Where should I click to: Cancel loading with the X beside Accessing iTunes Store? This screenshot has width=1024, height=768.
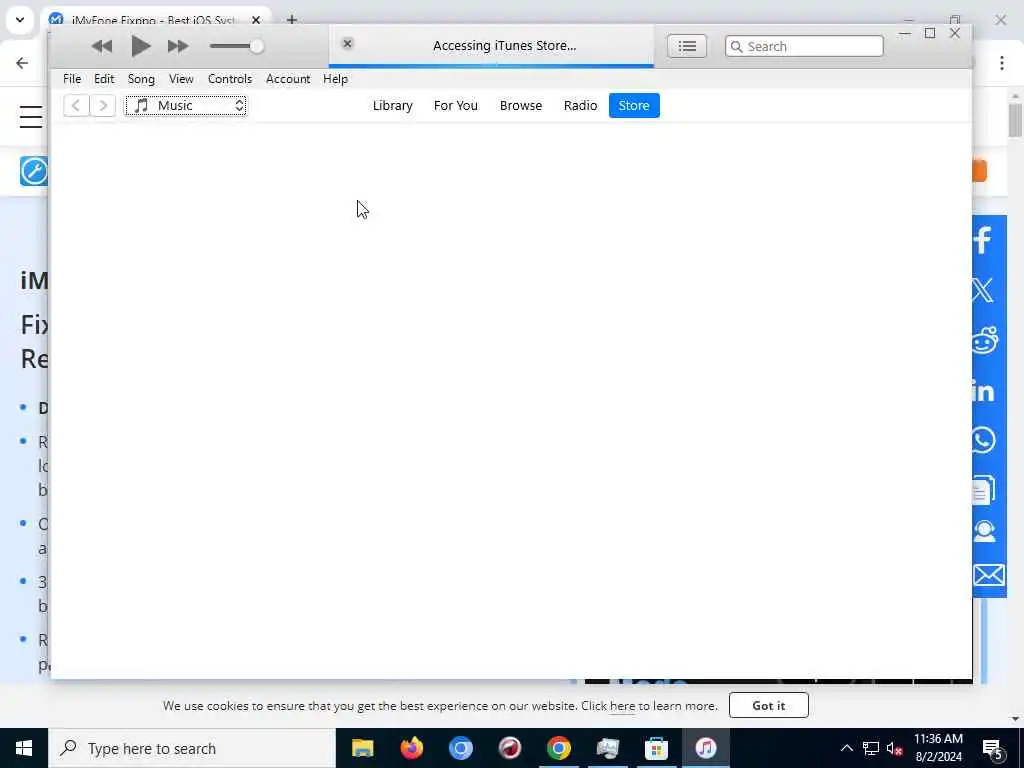click(x=347, y=44)
